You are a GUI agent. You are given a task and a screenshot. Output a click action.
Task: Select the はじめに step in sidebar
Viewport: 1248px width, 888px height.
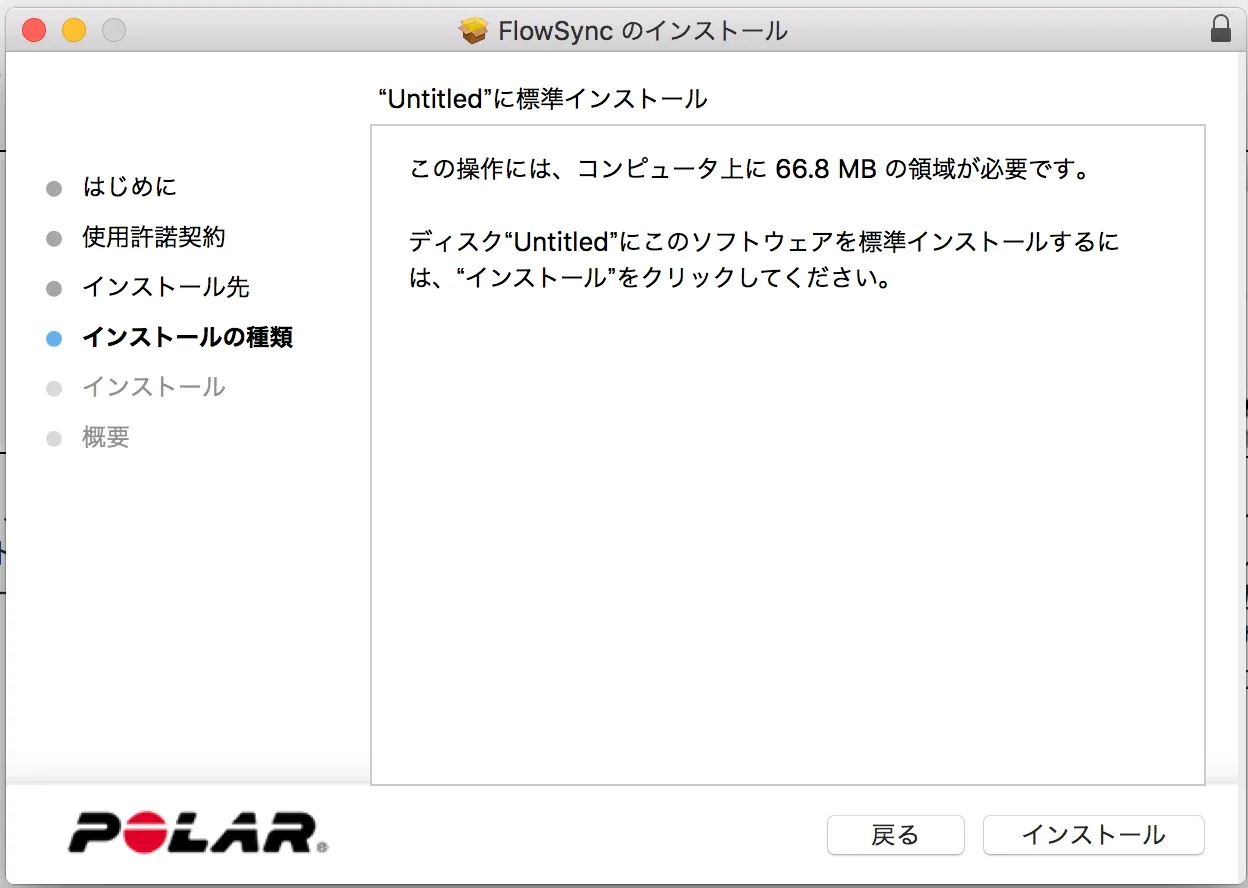pos(129,187)
